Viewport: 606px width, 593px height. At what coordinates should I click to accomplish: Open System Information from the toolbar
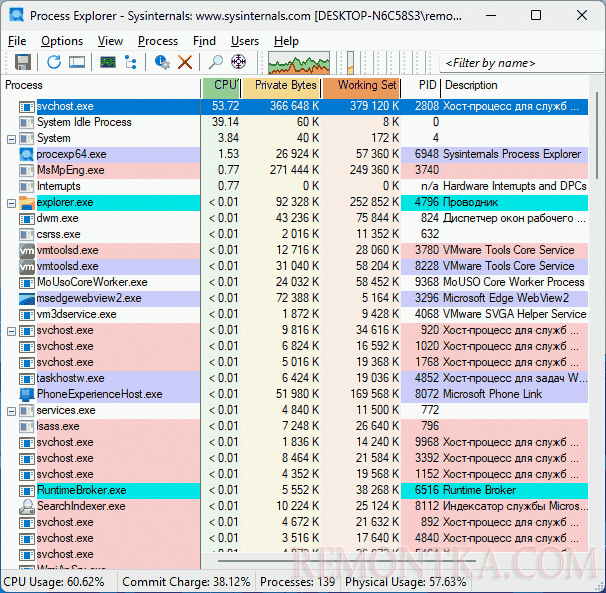pyautogui.click(x=108, y=62)
